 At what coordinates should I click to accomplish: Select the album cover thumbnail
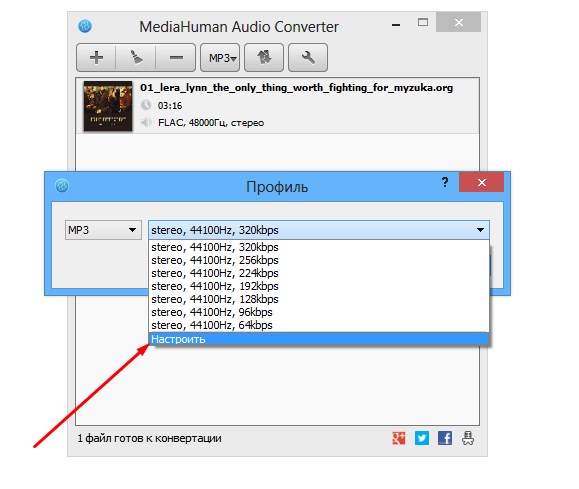coord(107,106)
